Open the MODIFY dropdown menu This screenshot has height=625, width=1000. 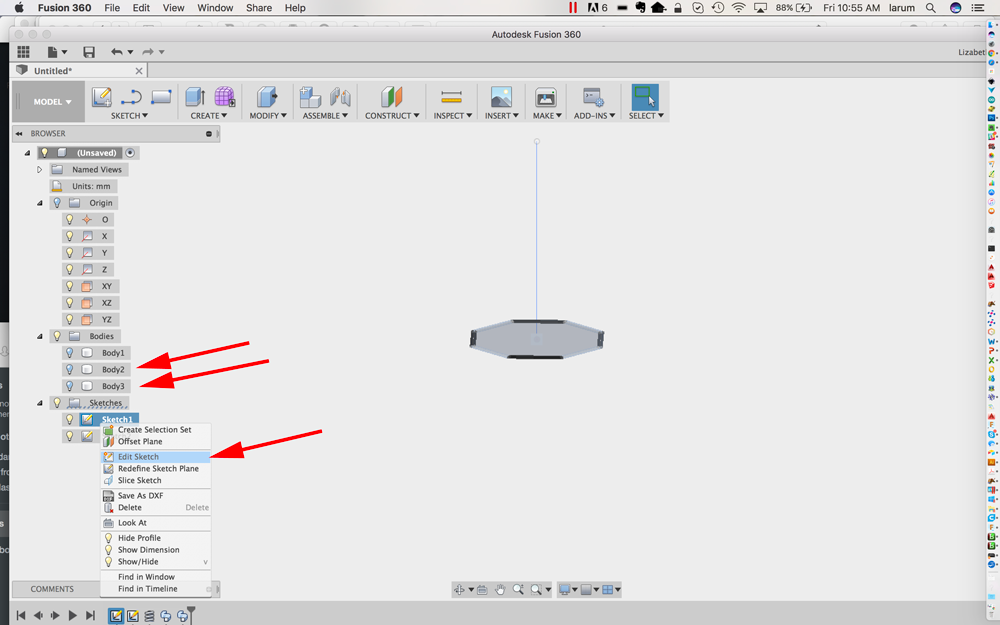(x=268, y=115)
